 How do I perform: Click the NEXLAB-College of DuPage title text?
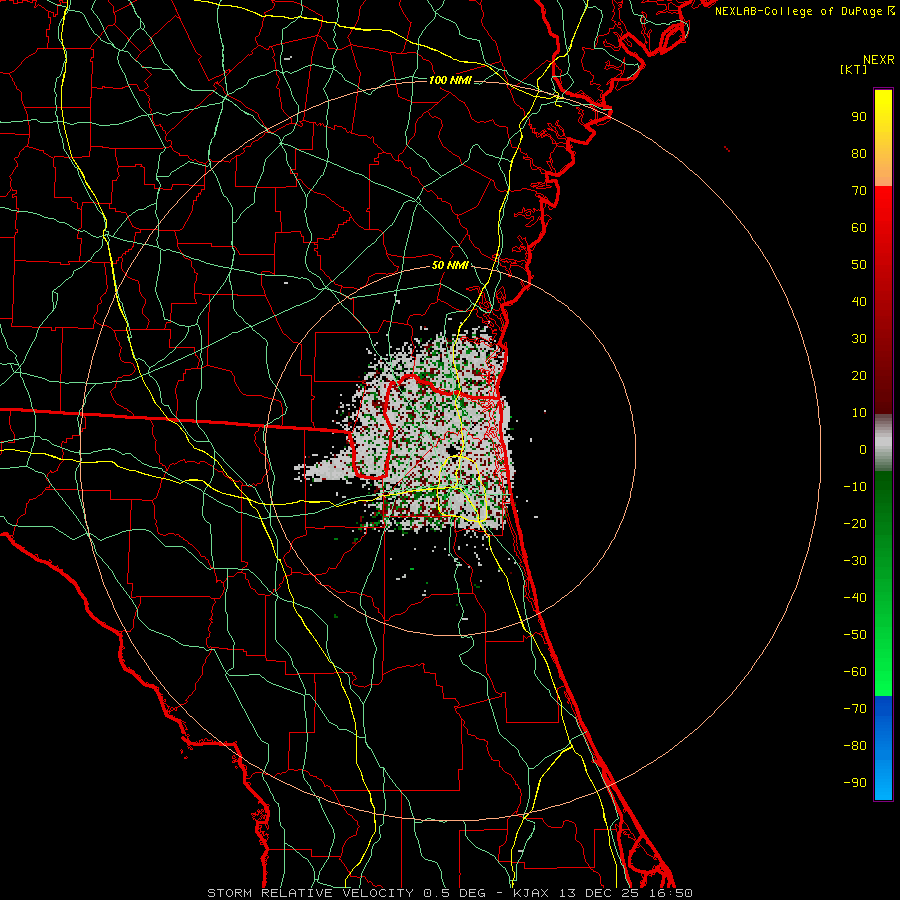(x=799, y=11)
